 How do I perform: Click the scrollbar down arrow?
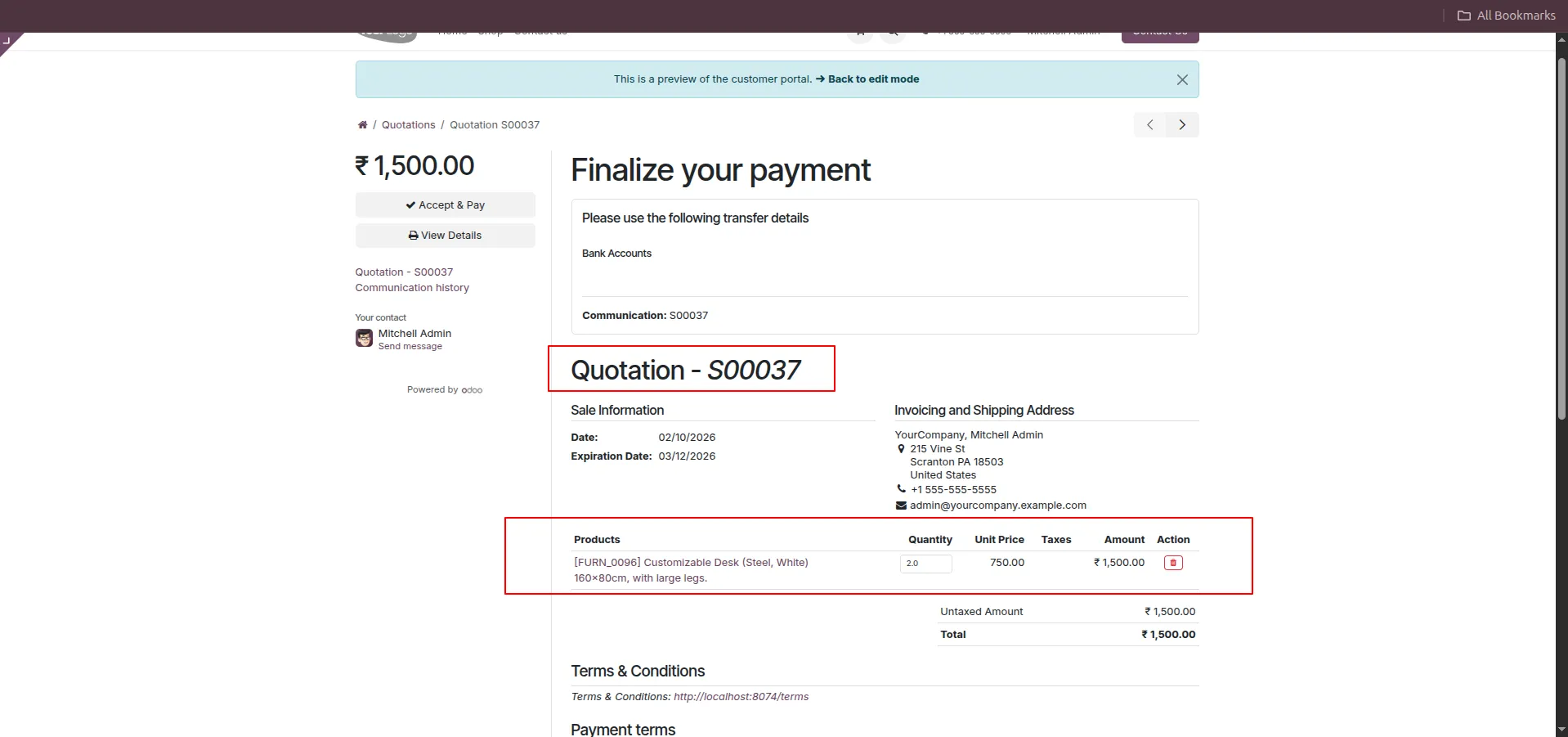pyautogui.click(x=1561, y=729)
